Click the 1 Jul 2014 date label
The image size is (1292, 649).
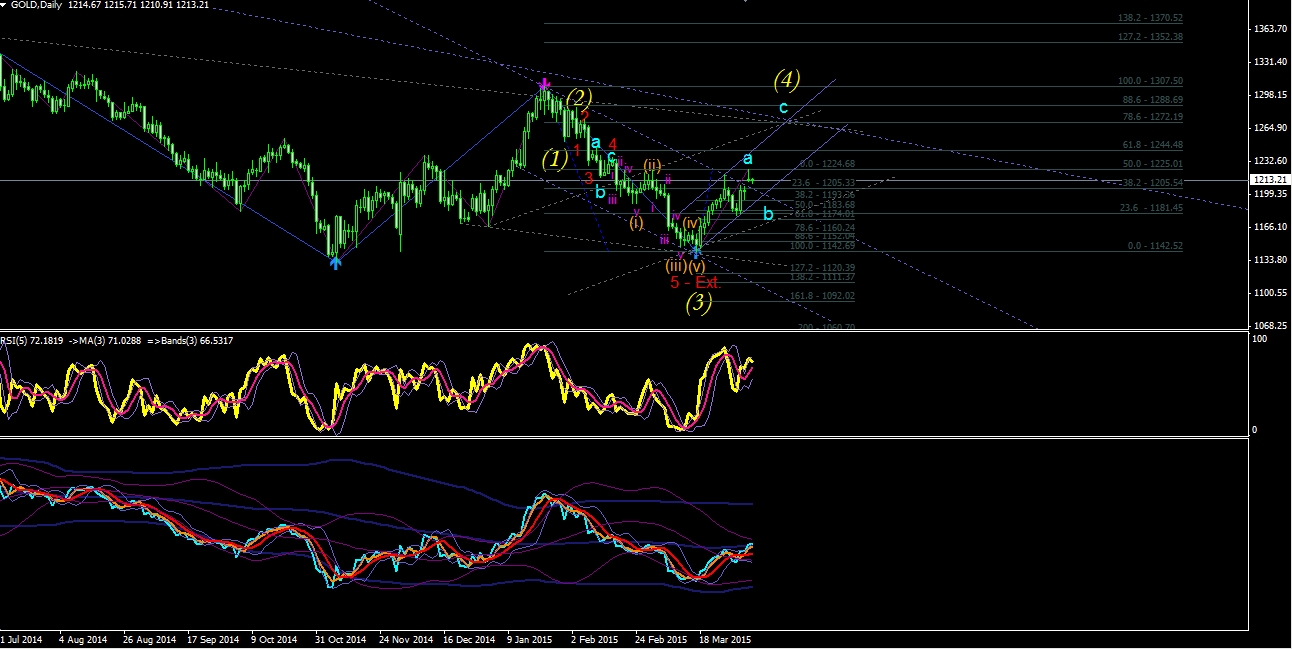22,638
